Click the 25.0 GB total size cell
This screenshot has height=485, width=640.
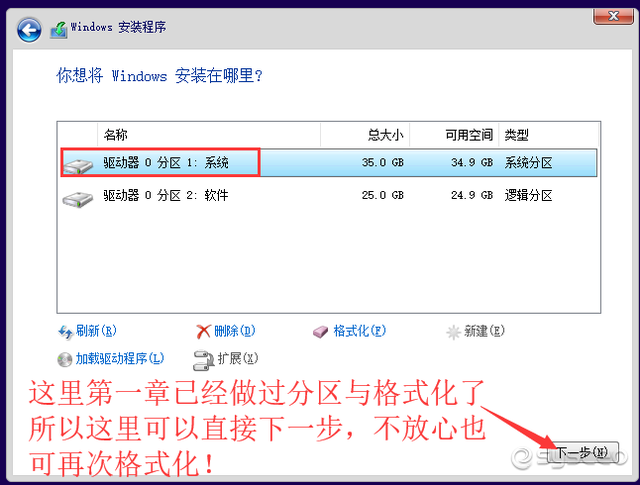(x=382, y=195)
